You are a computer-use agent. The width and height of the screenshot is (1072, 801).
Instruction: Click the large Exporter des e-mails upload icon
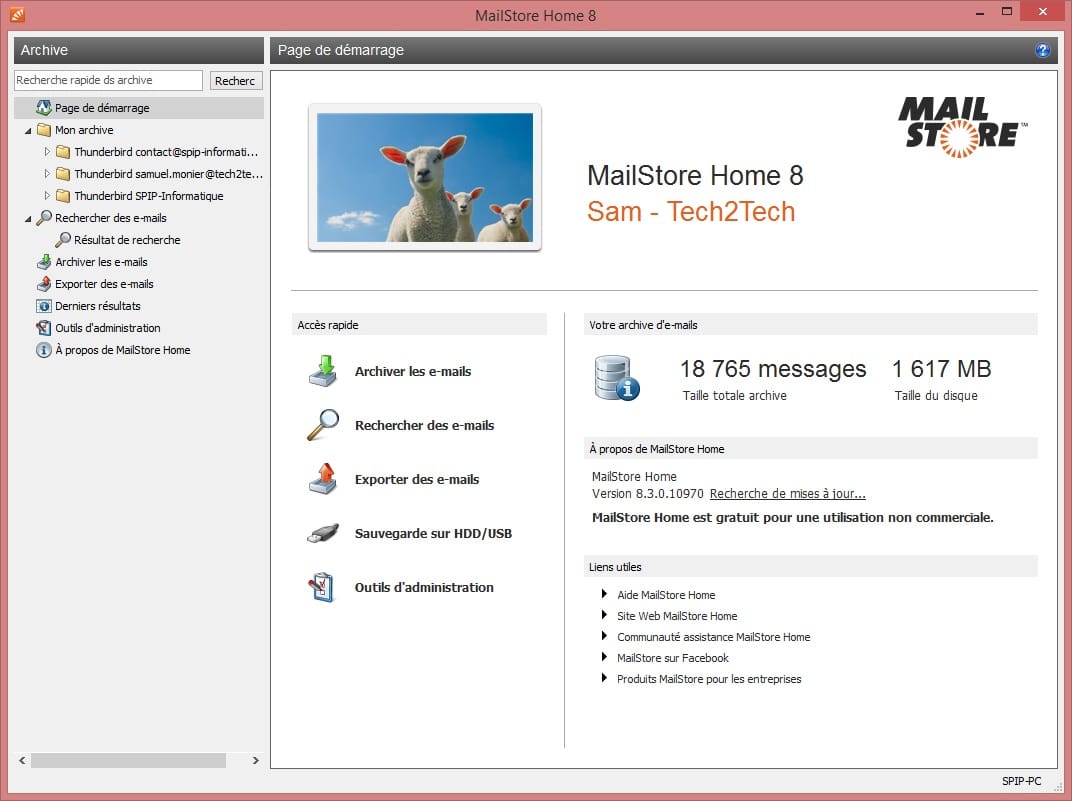pyautogui.click(x=323, y=478)
